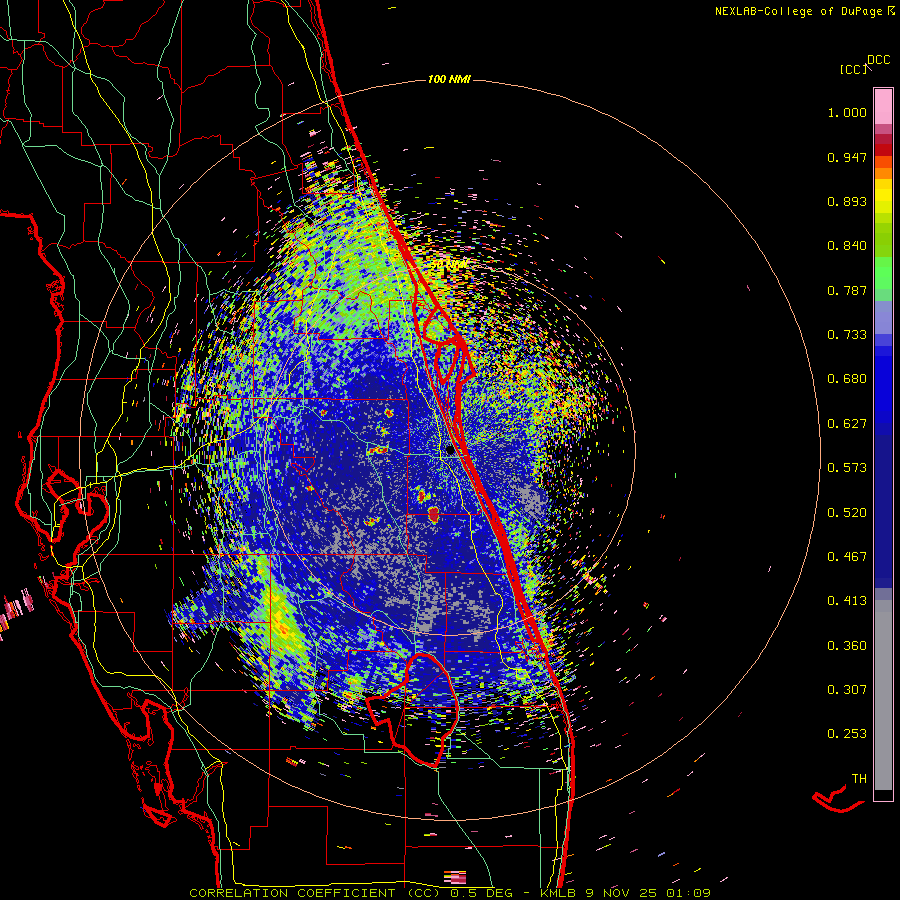Click the 100 NMI range ring label
The width and height of the screenshot is (900, 900).
[449, 79]
